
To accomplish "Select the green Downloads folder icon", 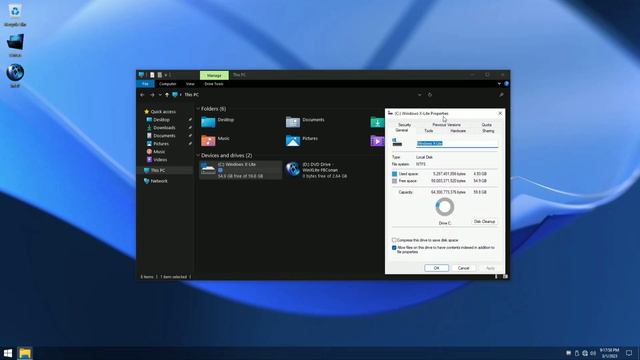I will tap(377, 122).
